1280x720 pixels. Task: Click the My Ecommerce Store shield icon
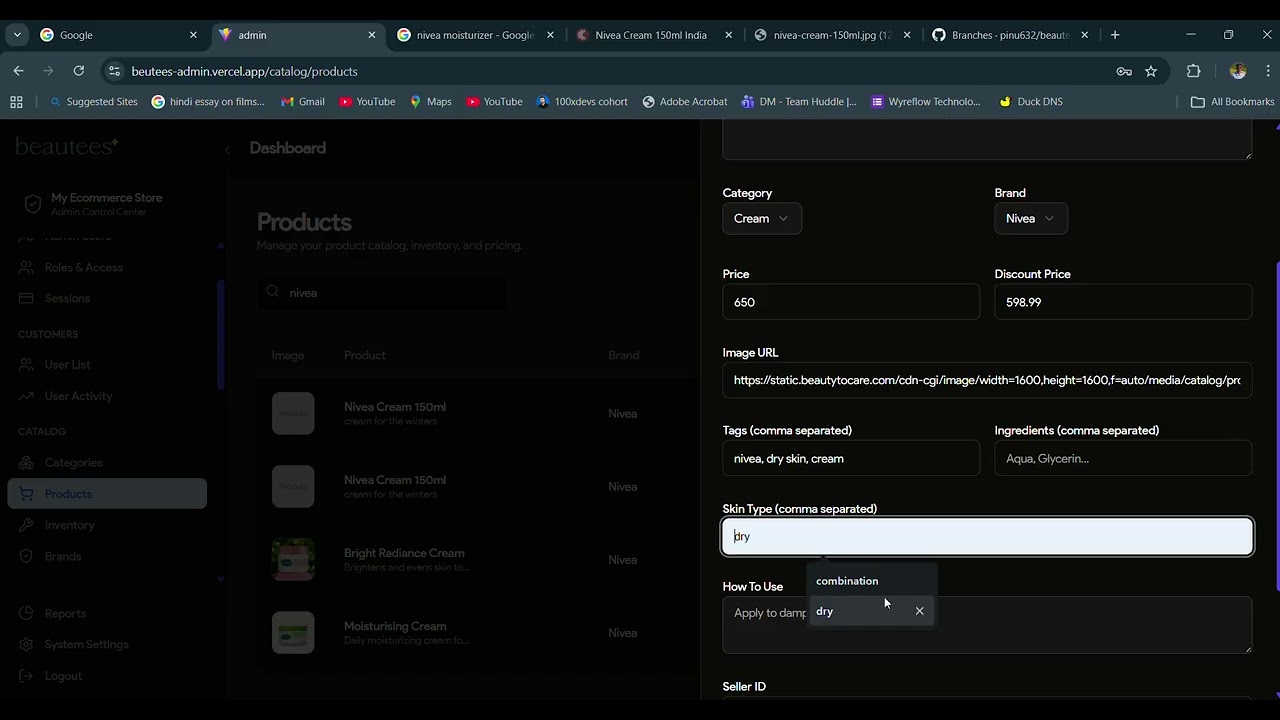point(33,204)
